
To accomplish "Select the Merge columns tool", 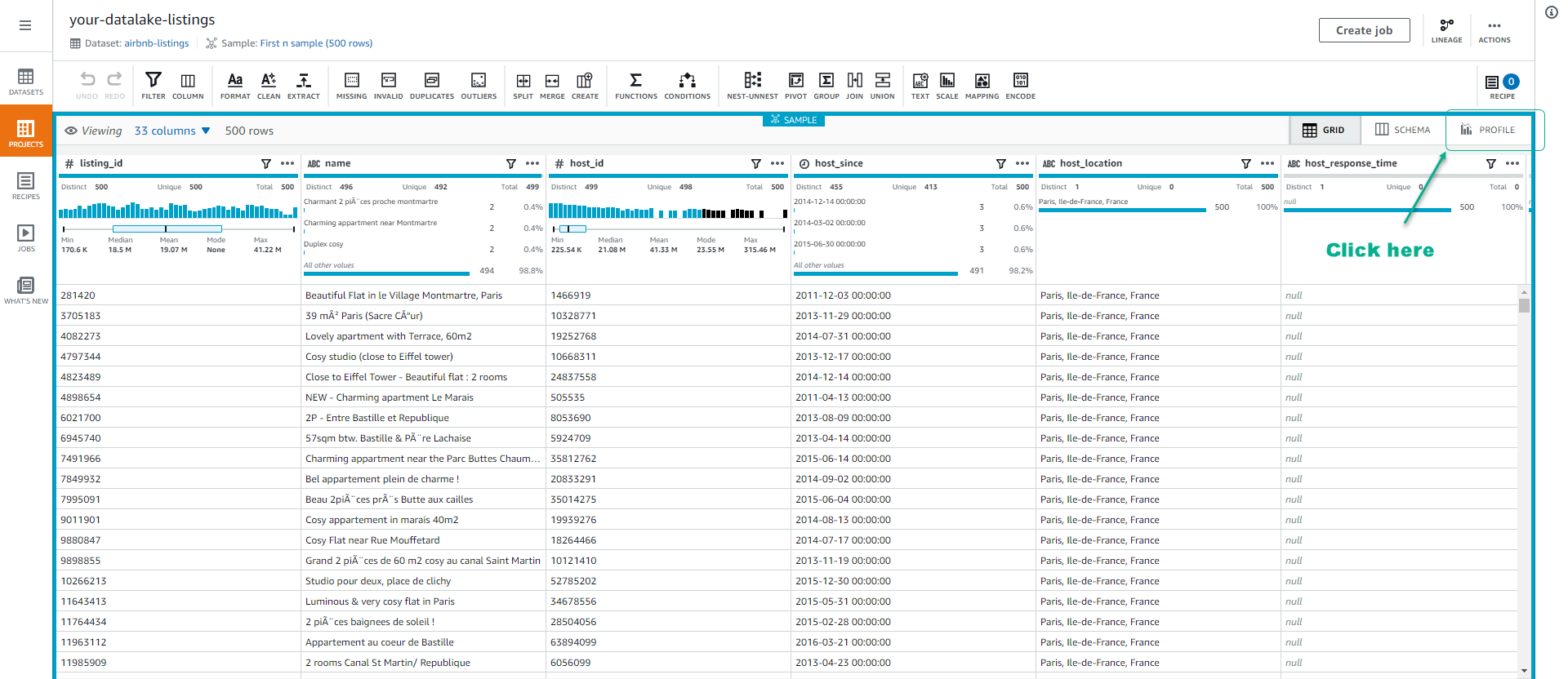I will click(x=553, y=85).
